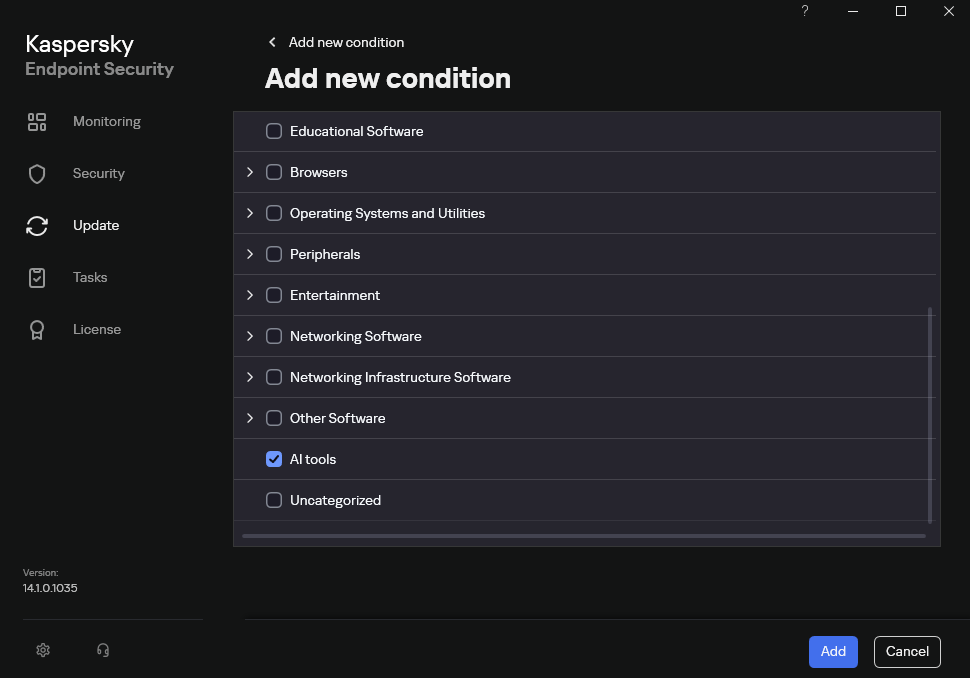Select the Educational Software label
Image resolution: width=970 pixels, height=678 pixels.
pyautogui.click(x=356, y=131)
